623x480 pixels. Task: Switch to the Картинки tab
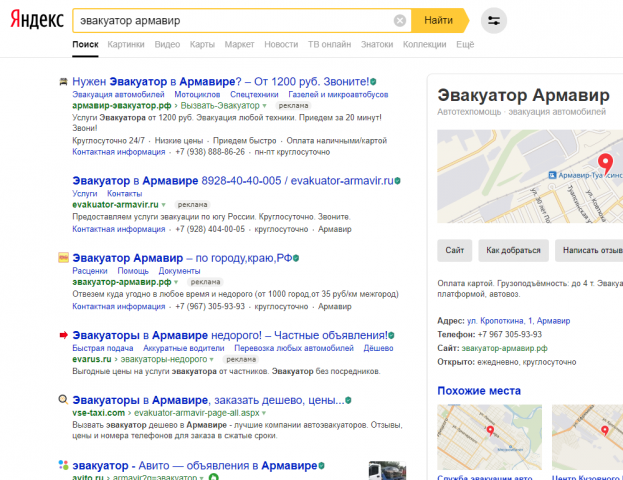point(126,45)
